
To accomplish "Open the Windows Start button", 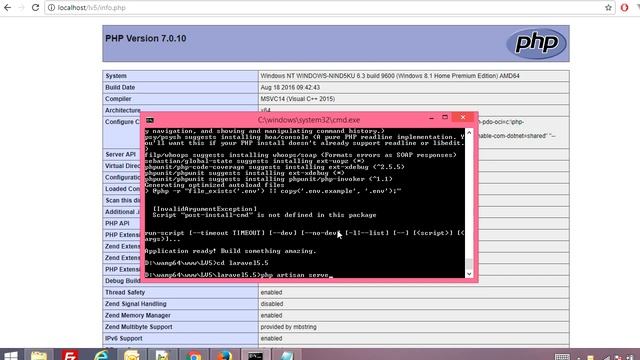I will click(10, 356).
